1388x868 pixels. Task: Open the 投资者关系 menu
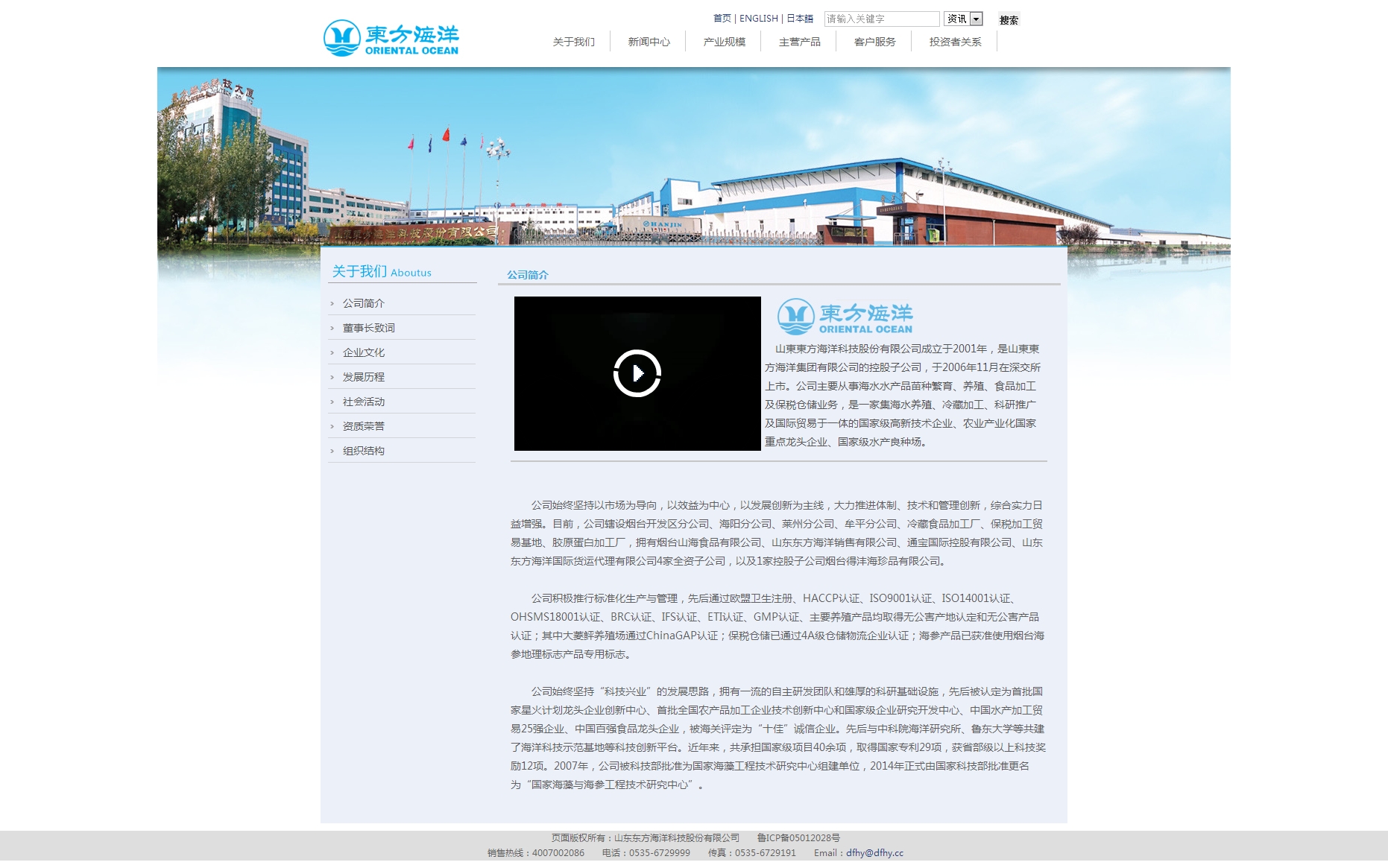tap(955, 42)
